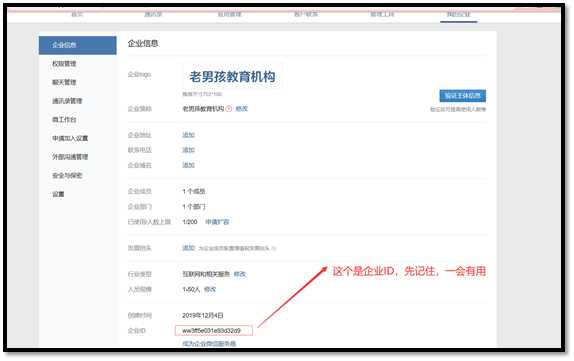Image resolution: width=574 pixels, height=361 pixels.
Task: Click the blue 验证主体信息 button
Action: pyautogui.click(x=463, y=96)
